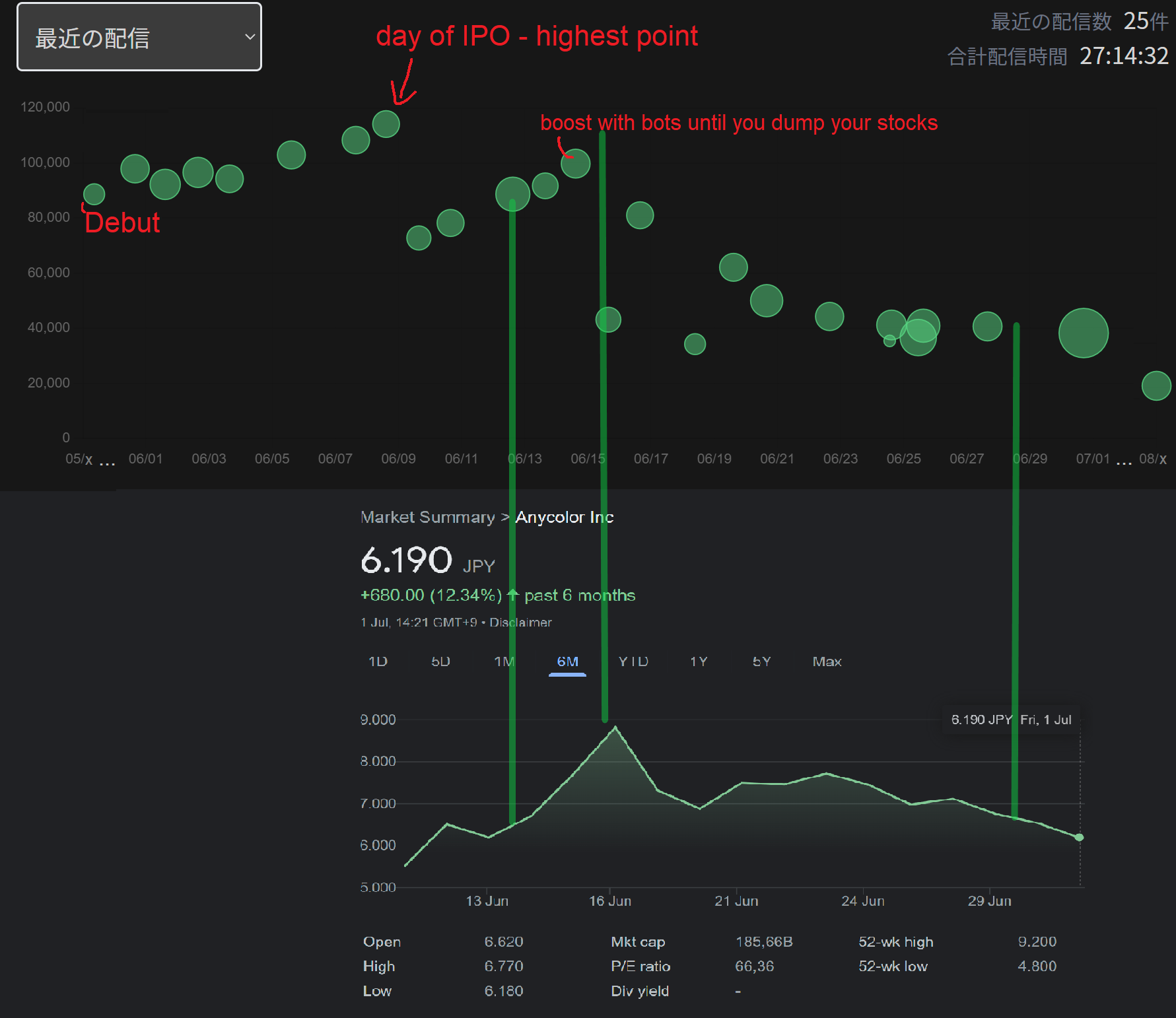Screen dimensions: 1176x1018
Task: Click the 52-wk high value '9.200'
Action: 1037,941
